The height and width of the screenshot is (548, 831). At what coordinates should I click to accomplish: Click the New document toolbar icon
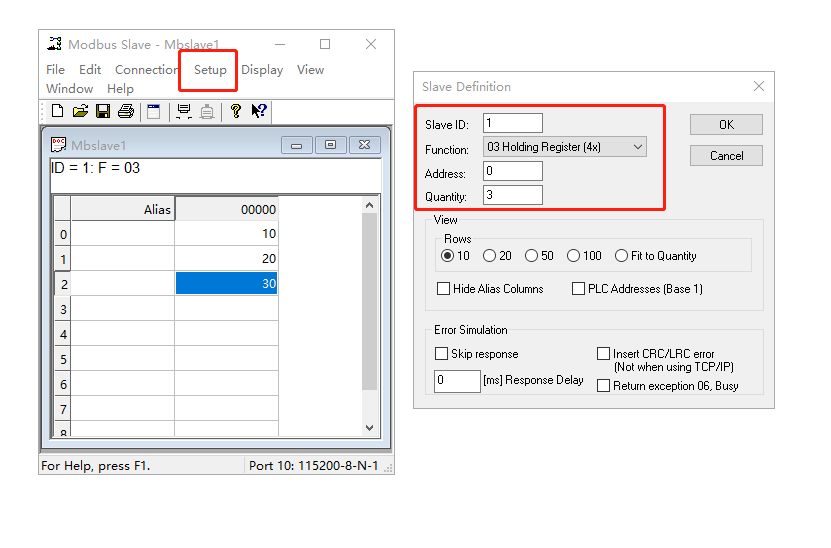[x=57, y=111]
